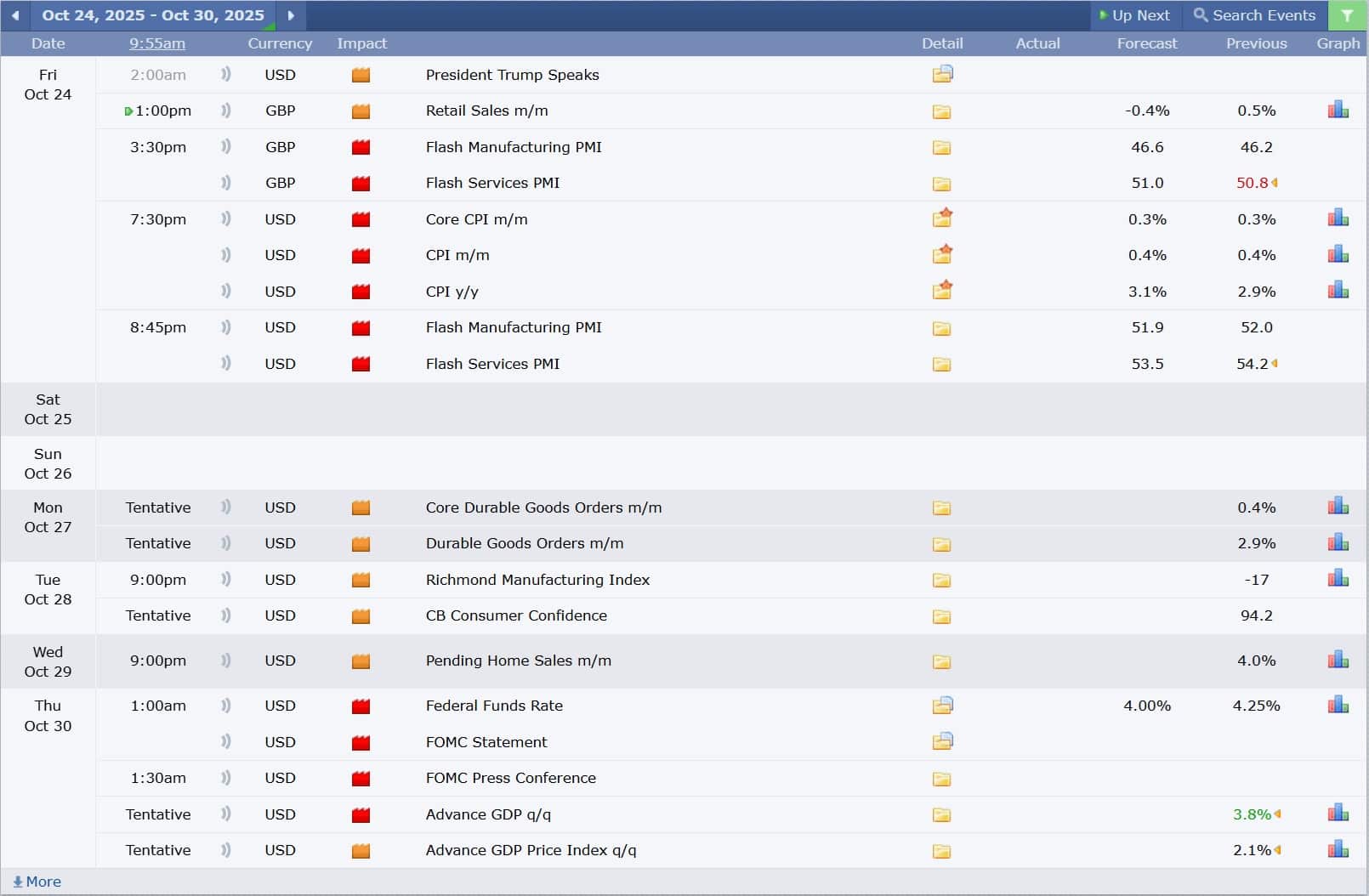Expand more events with the More link
1369x896 pixels.
point(37,882)
